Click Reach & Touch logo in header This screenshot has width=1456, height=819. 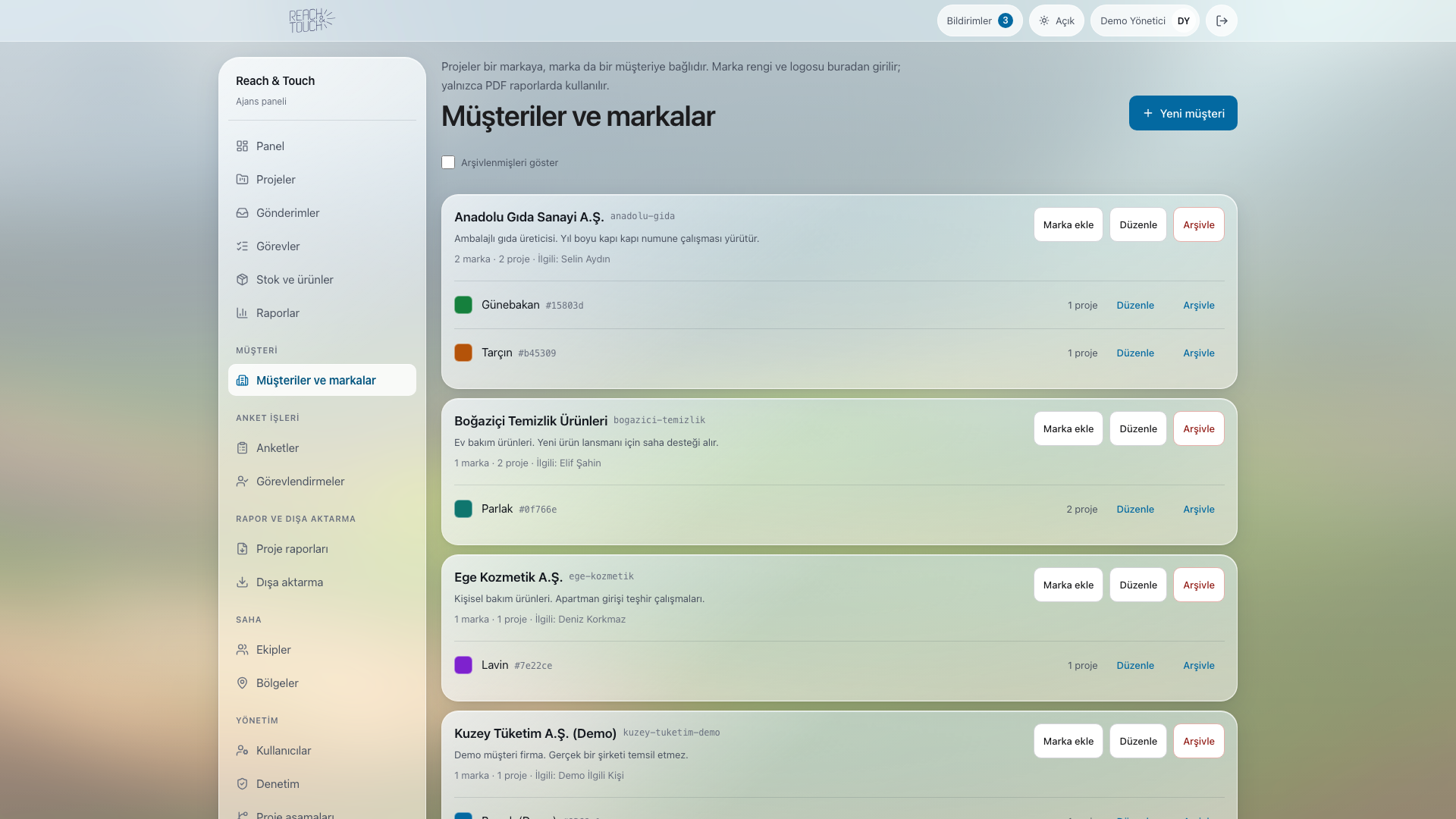312,20
